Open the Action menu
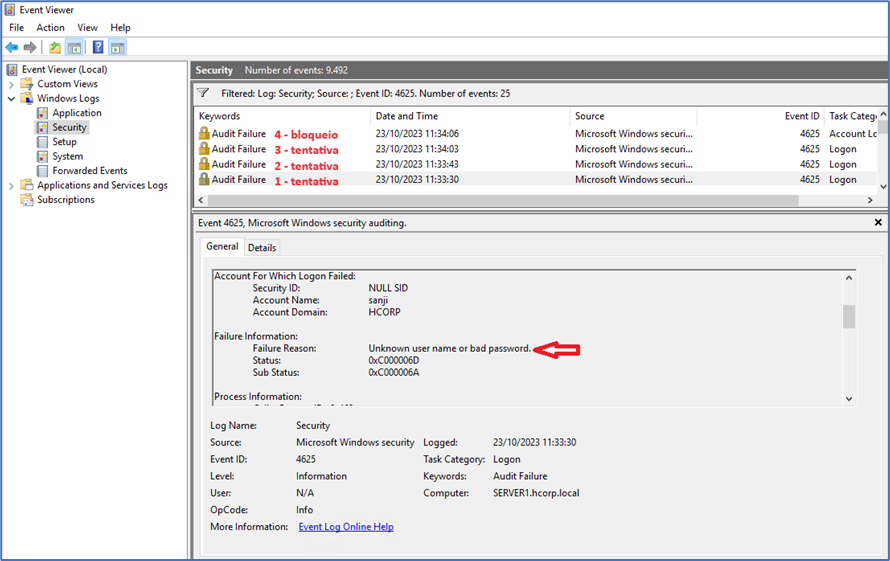This screenshot has width=890, height=561. 50,28
